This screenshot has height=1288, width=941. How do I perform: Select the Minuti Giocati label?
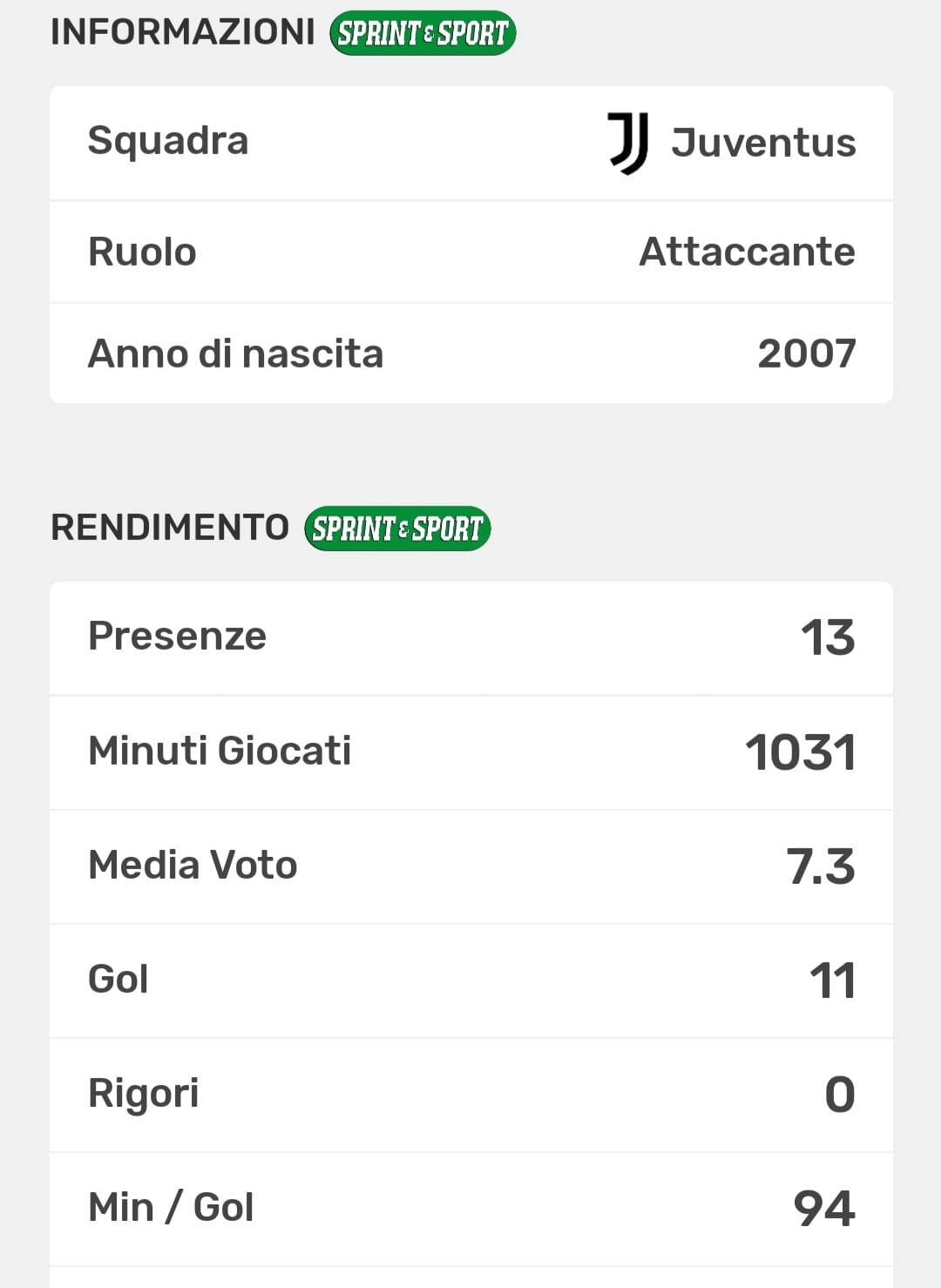click(220, 751)
